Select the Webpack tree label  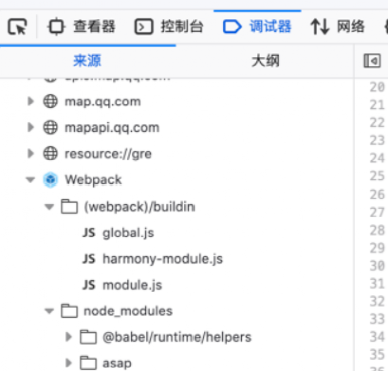[x=93, y=180]
